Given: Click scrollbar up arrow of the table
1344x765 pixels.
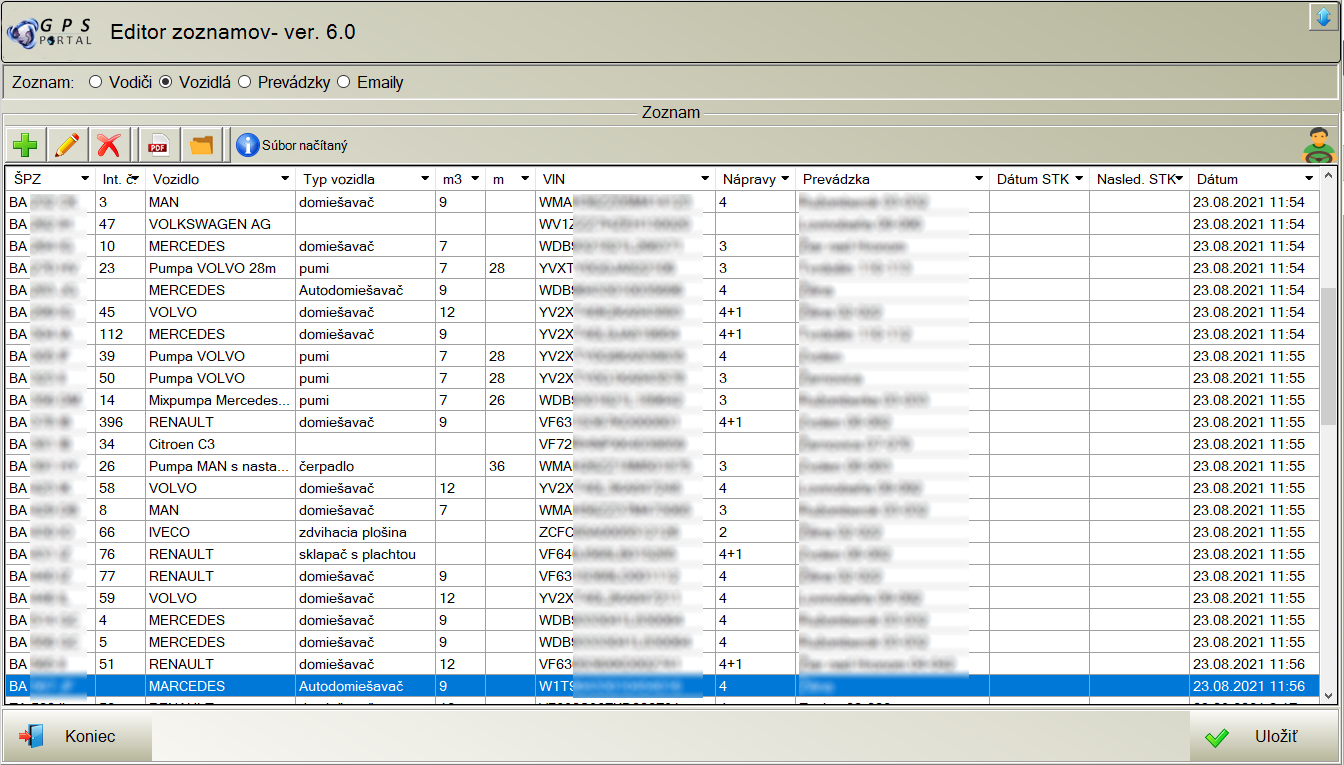Looking at the screenshot, I should click(1329, 177).
